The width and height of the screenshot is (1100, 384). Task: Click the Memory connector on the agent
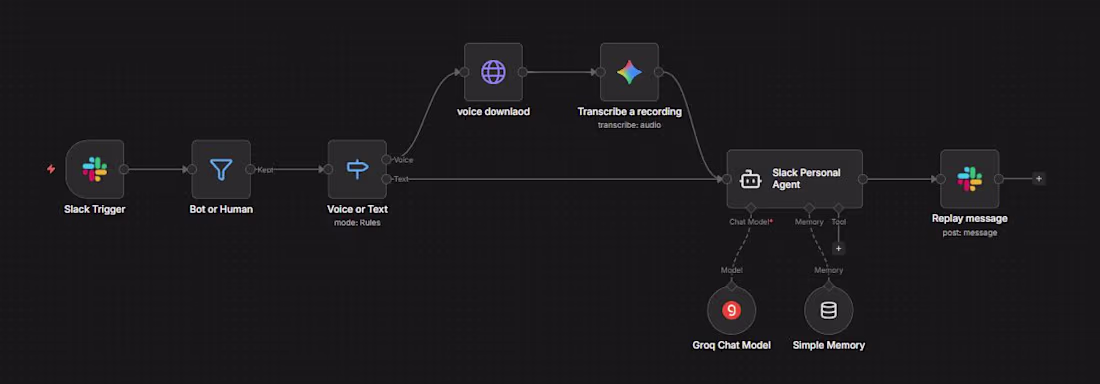point(809,208)
